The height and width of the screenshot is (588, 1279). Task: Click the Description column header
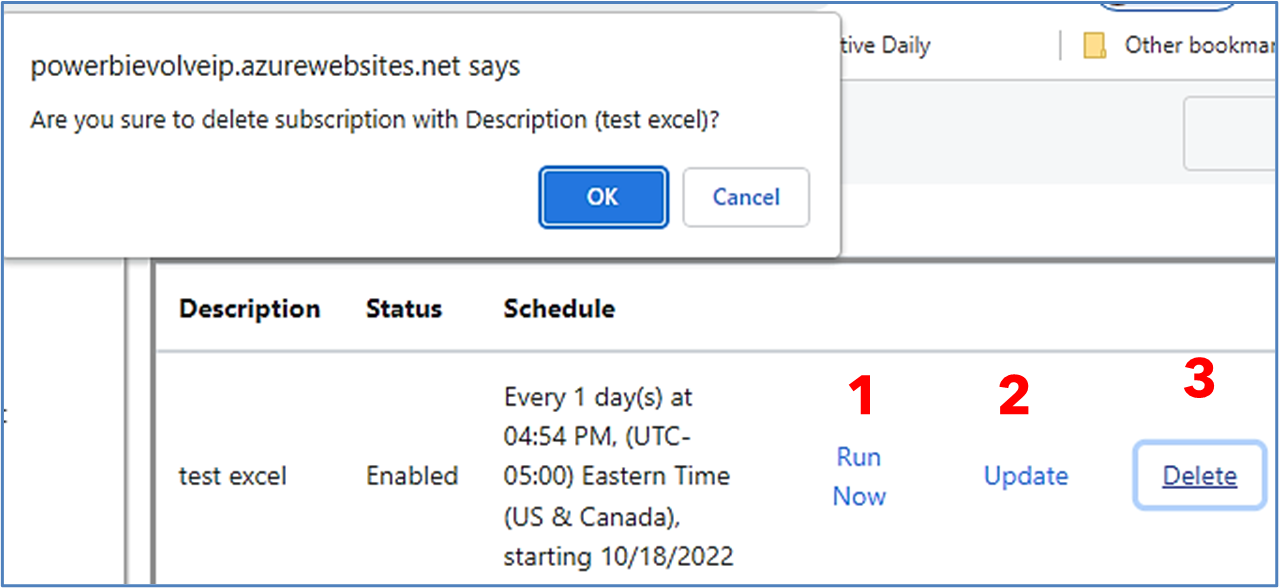point(249,309)
